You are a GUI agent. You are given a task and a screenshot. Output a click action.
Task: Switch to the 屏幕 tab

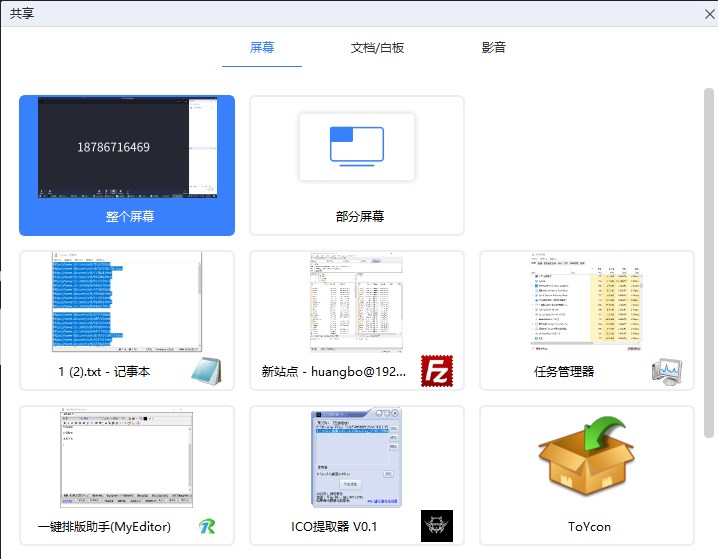click(262, 47)
